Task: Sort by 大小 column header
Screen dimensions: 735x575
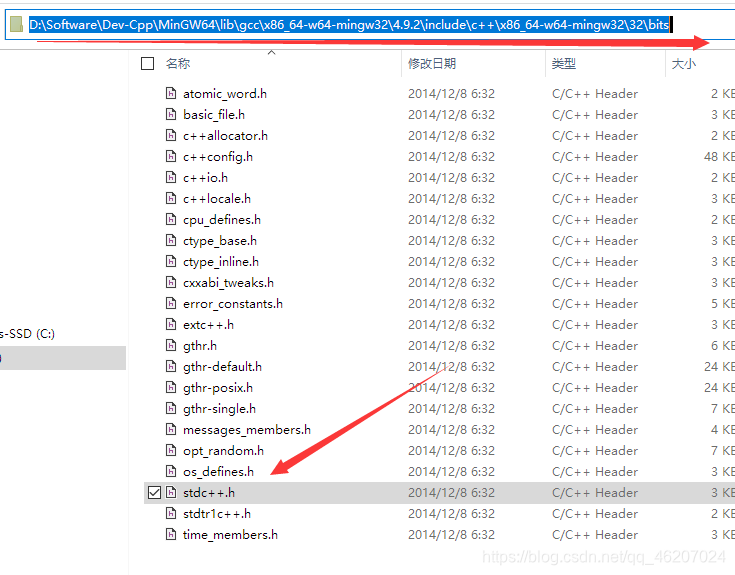Action: tap(683, 63)
